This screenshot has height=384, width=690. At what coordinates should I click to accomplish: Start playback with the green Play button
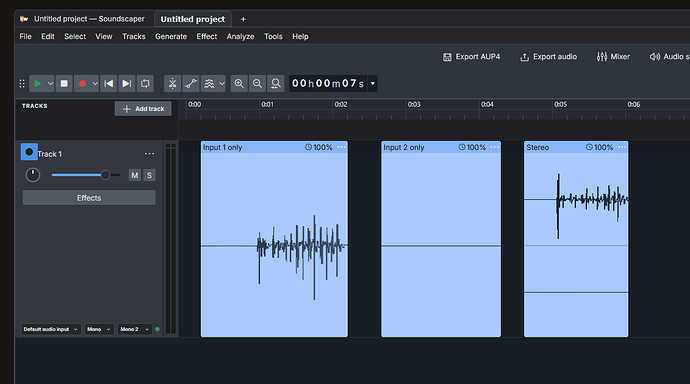38,84
